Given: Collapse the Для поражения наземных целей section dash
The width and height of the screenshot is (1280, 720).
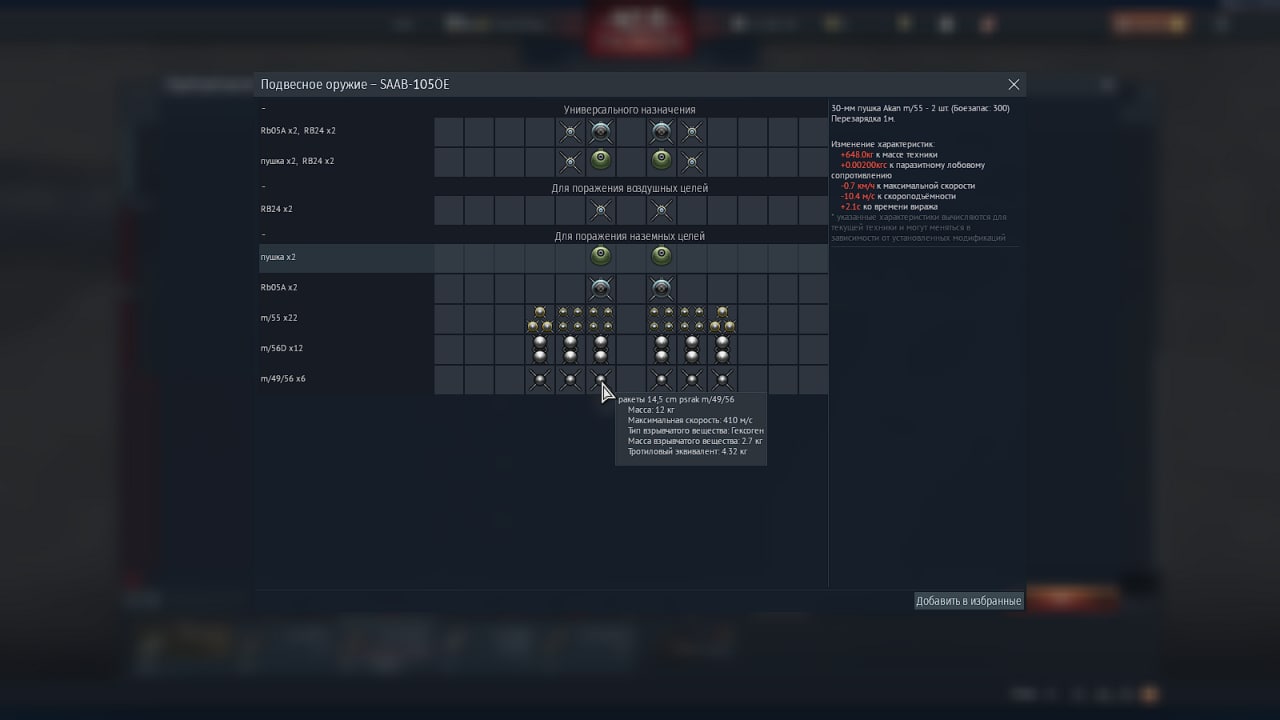Looking at the screenshot, I should pos(264,234).
